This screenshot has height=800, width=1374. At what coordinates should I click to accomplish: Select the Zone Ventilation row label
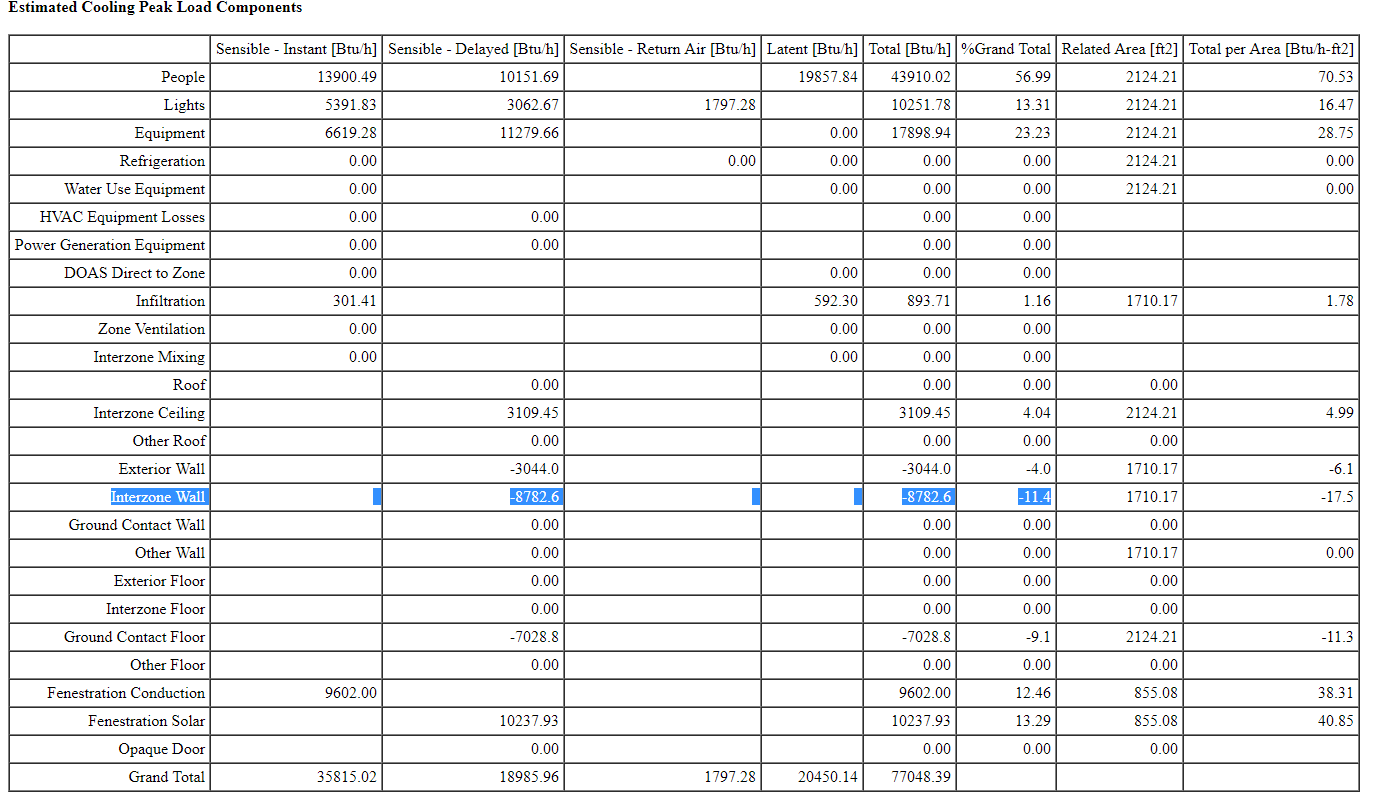(x=152, y=329)
